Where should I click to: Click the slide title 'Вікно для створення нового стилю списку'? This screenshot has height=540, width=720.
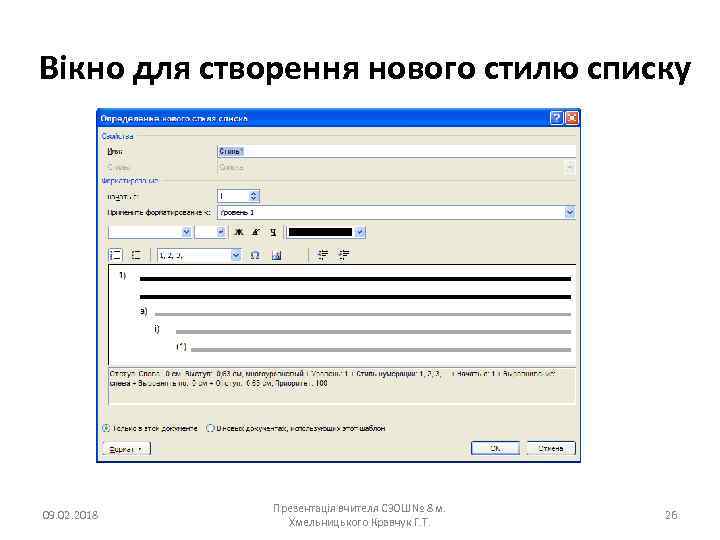365,68
